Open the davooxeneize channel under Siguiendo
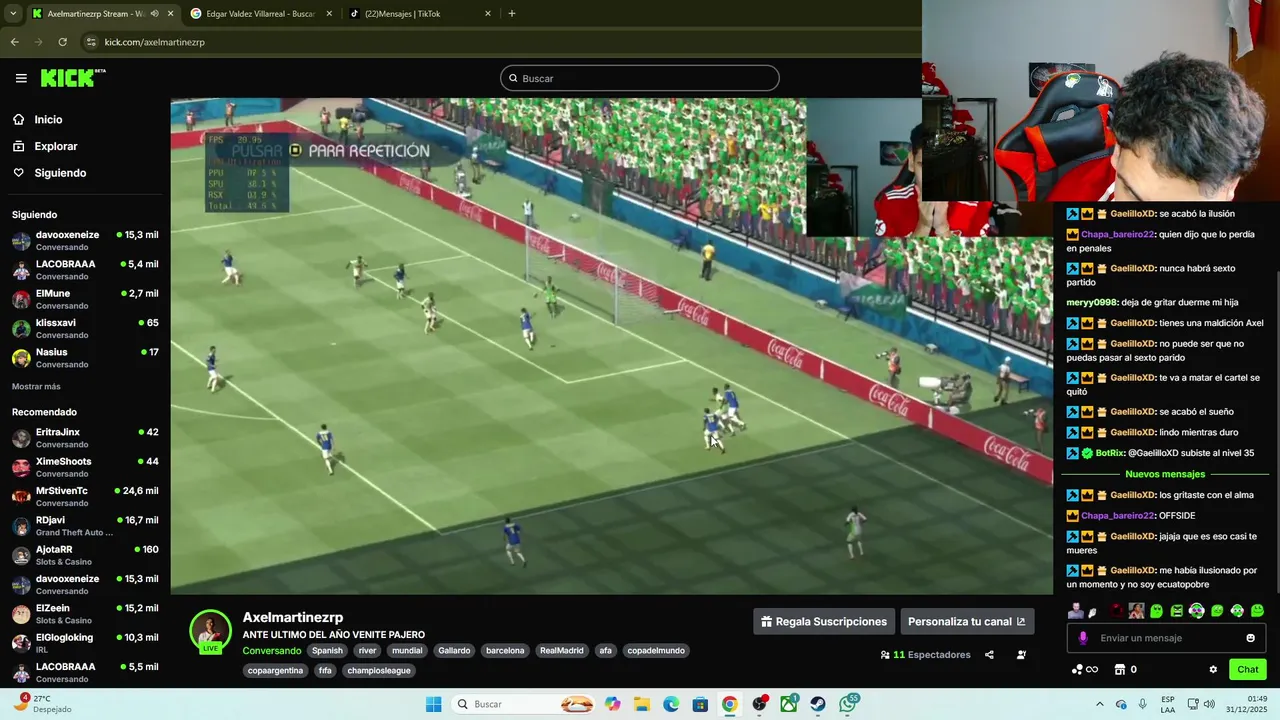 click(85, 240)
